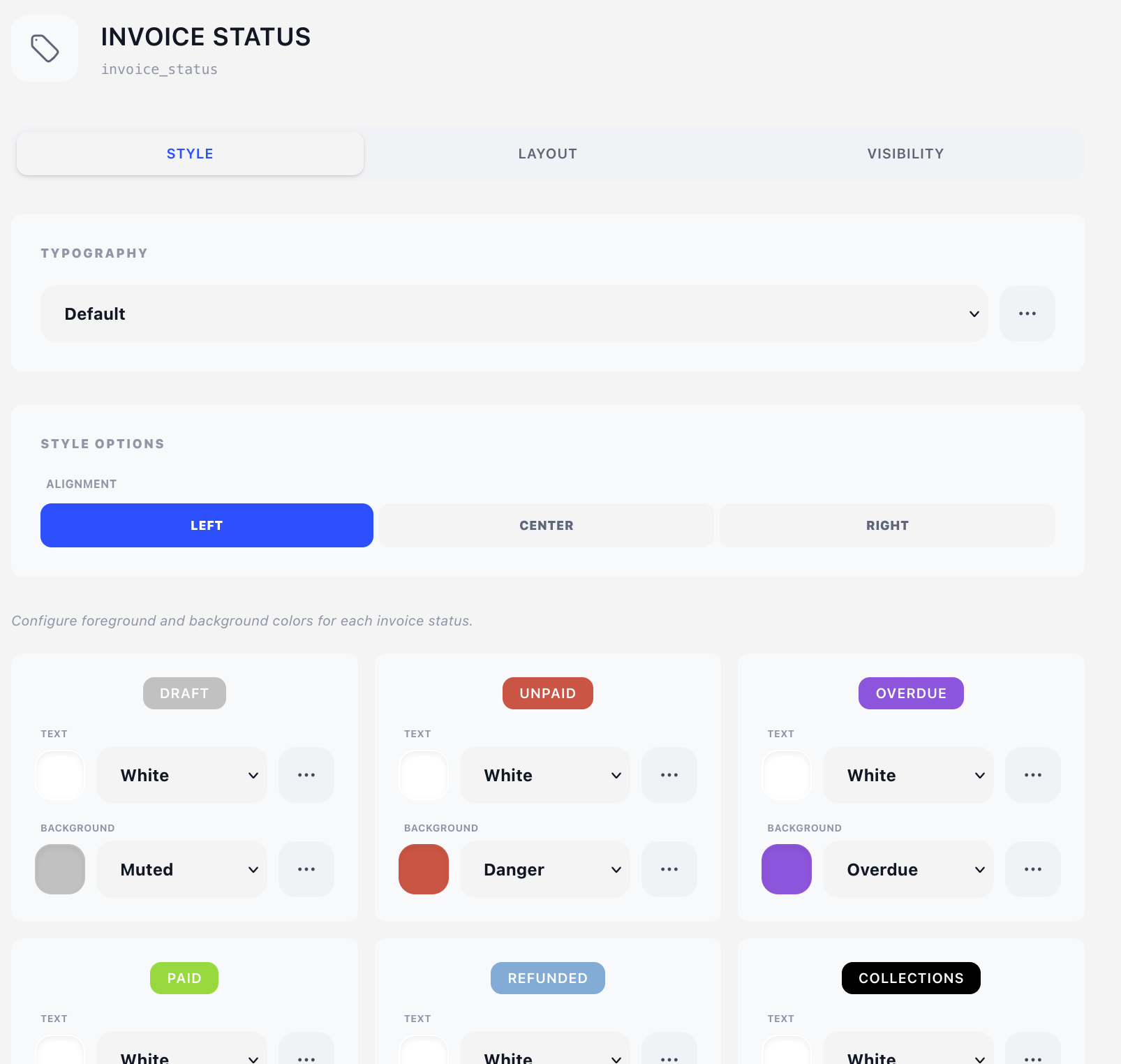1121x1064 pixels.
Task: Expand the Typography Default dropdown
Action: coord(514,313)
